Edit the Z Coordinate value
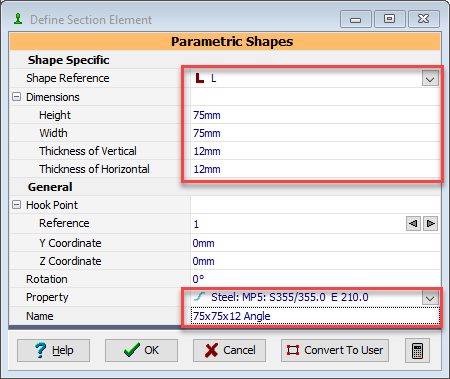This screenshot has height=379, width=450. click(315, 261)
